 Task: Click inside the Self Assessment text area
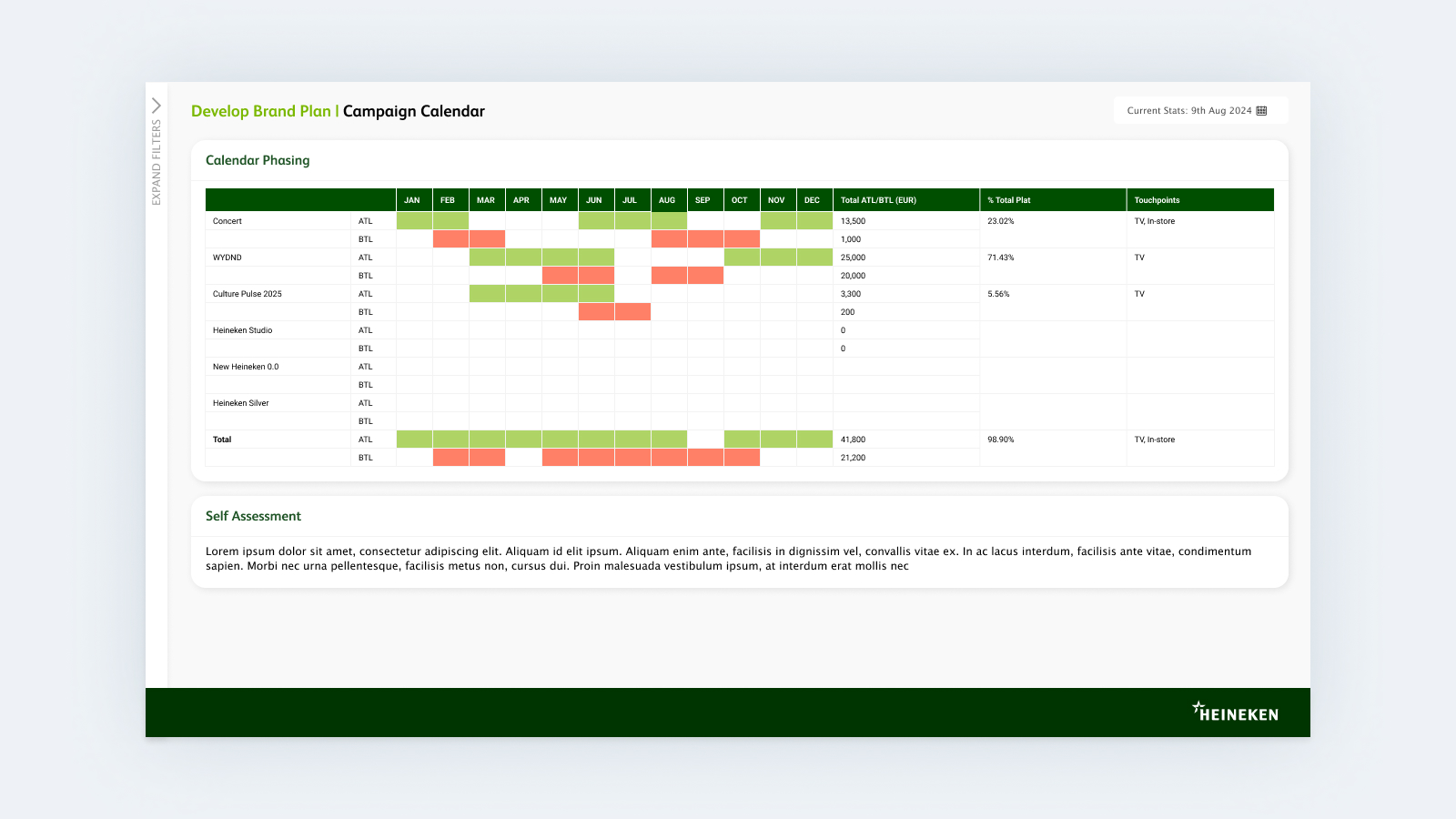pyautogui.click(x=728, y=557)
